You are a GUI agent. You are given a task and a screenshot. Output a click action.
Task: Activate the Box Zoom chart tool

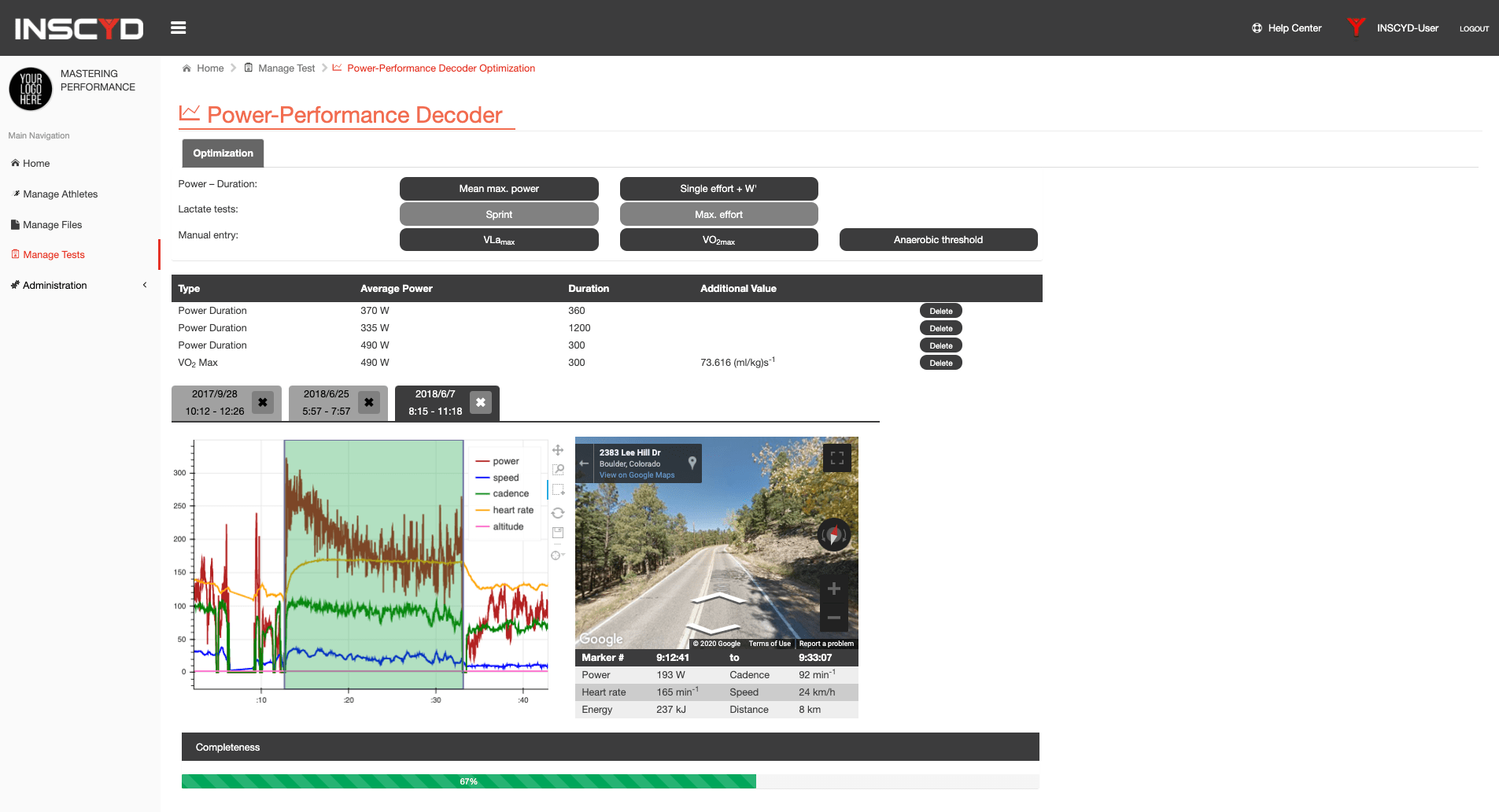point(558,470)
